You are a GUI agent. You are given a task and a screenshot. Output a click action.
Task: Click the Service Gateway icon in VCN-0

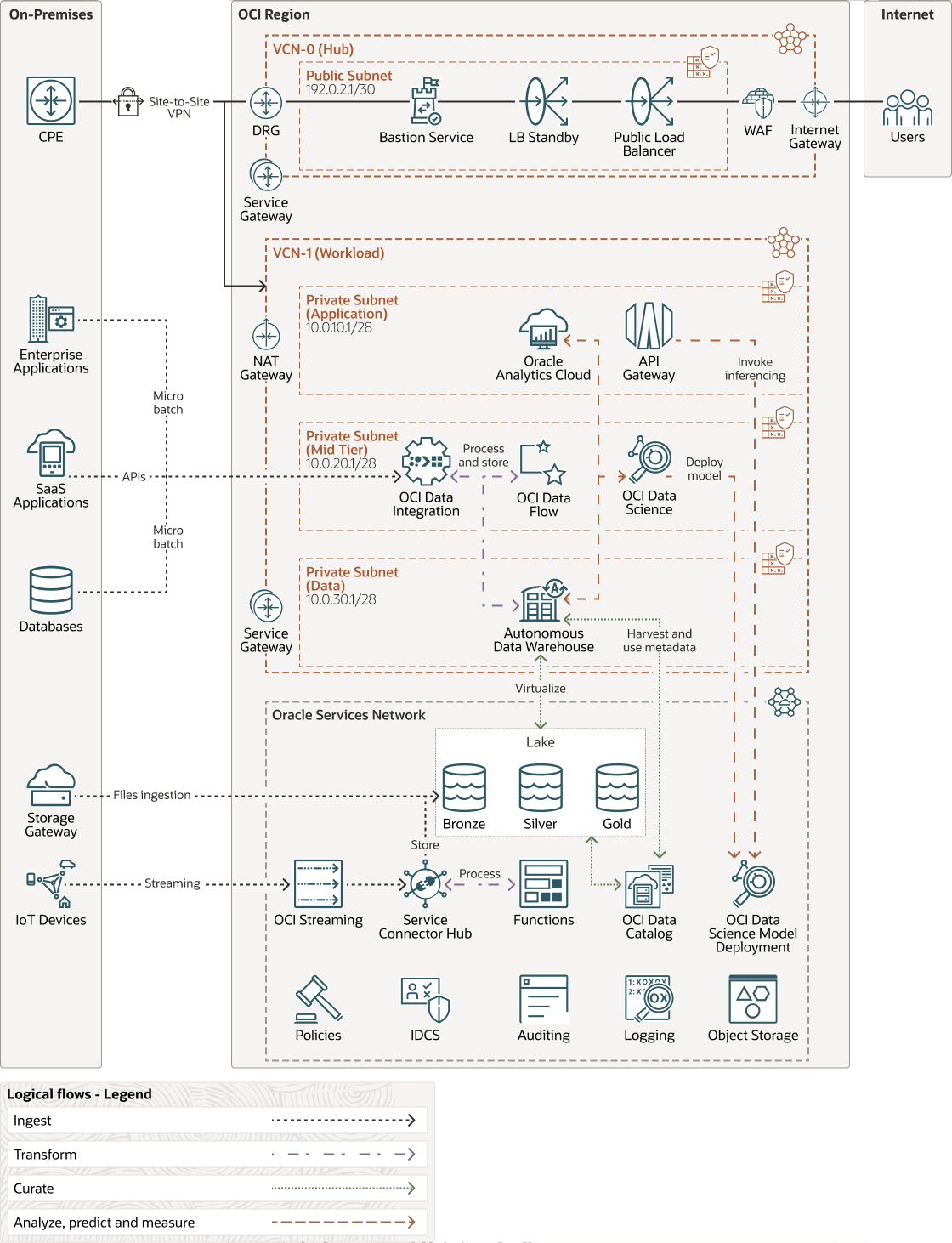(266, 175)
